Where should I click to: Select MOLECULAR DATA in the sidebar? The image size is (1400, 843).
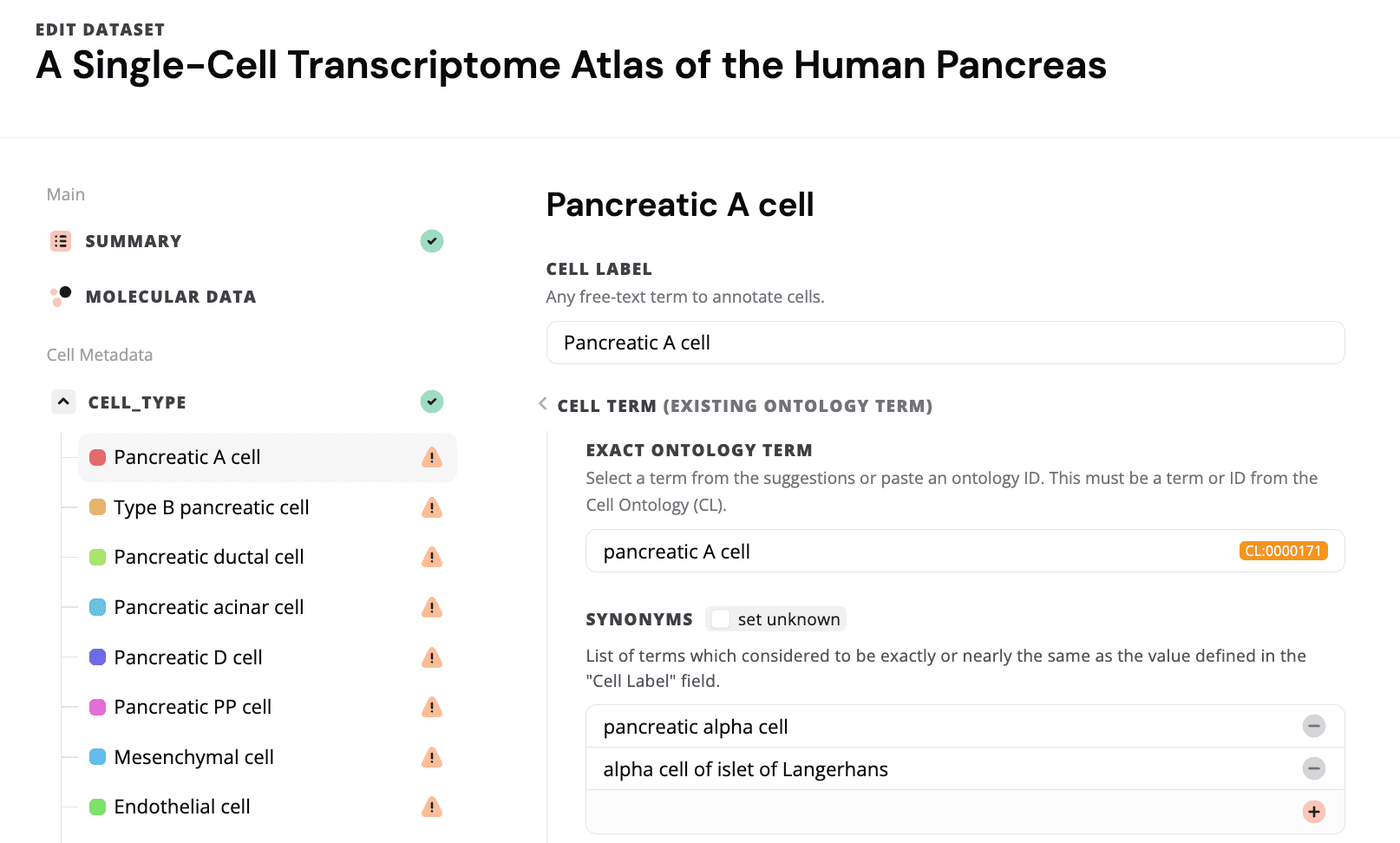coord(171,296)
